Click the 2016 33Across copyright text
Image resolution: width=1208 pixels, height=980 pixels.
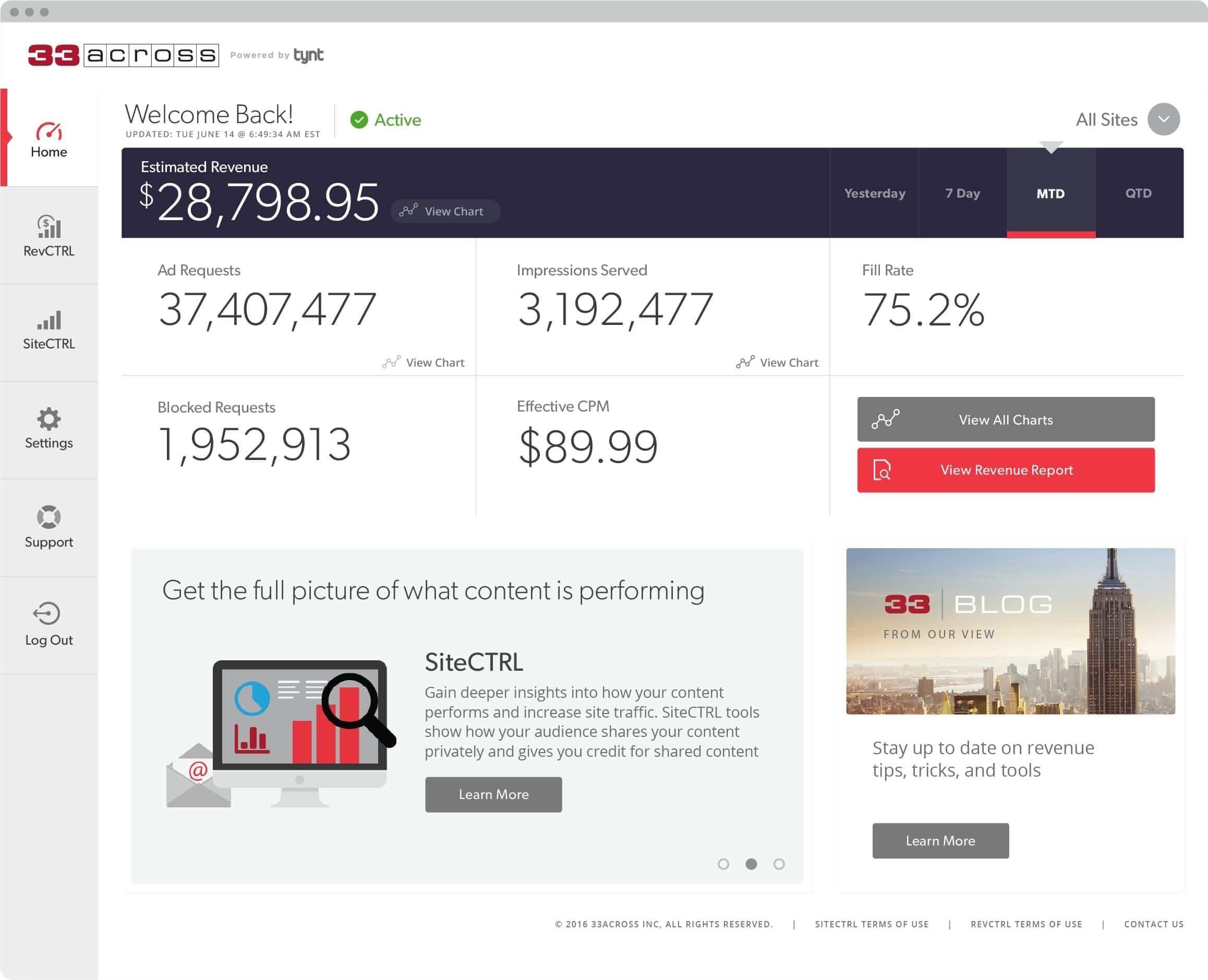pyautogui.click(x=664, y=924)
